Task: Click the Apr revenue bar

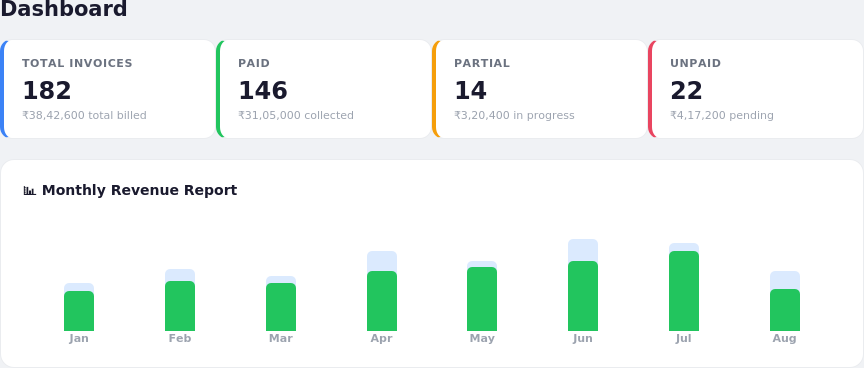Action: 381,291
